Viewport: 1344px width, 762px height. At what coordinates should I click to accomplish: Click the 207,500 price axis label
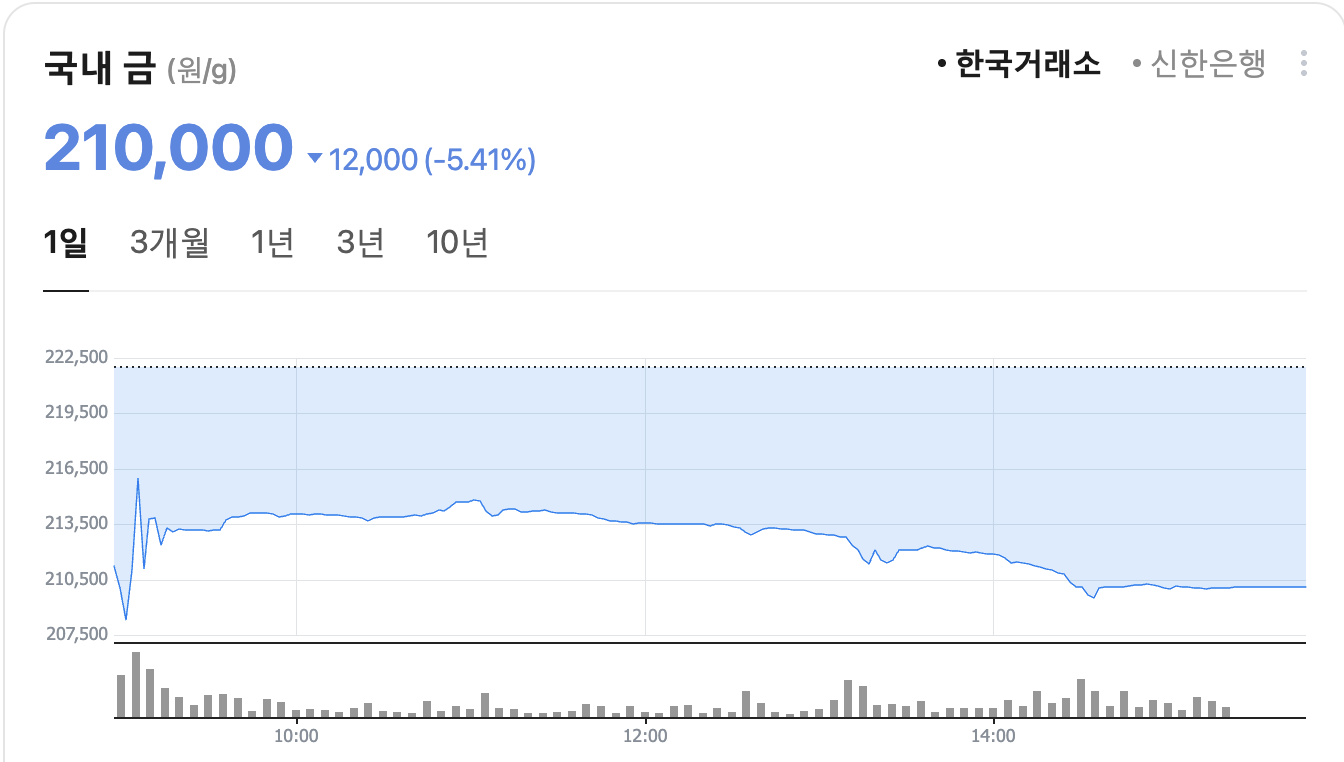(x=77, y=634)
